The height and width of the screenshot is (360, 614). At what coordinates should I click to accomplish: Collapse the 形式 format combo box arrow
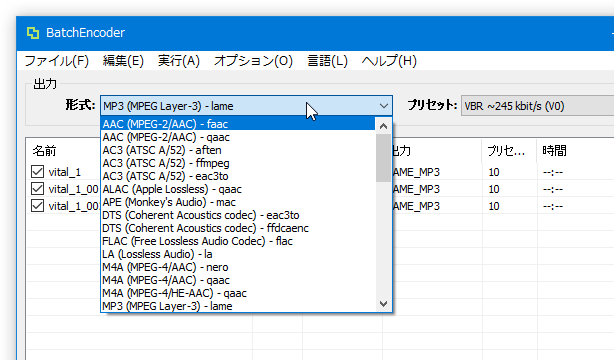(384, 106)
